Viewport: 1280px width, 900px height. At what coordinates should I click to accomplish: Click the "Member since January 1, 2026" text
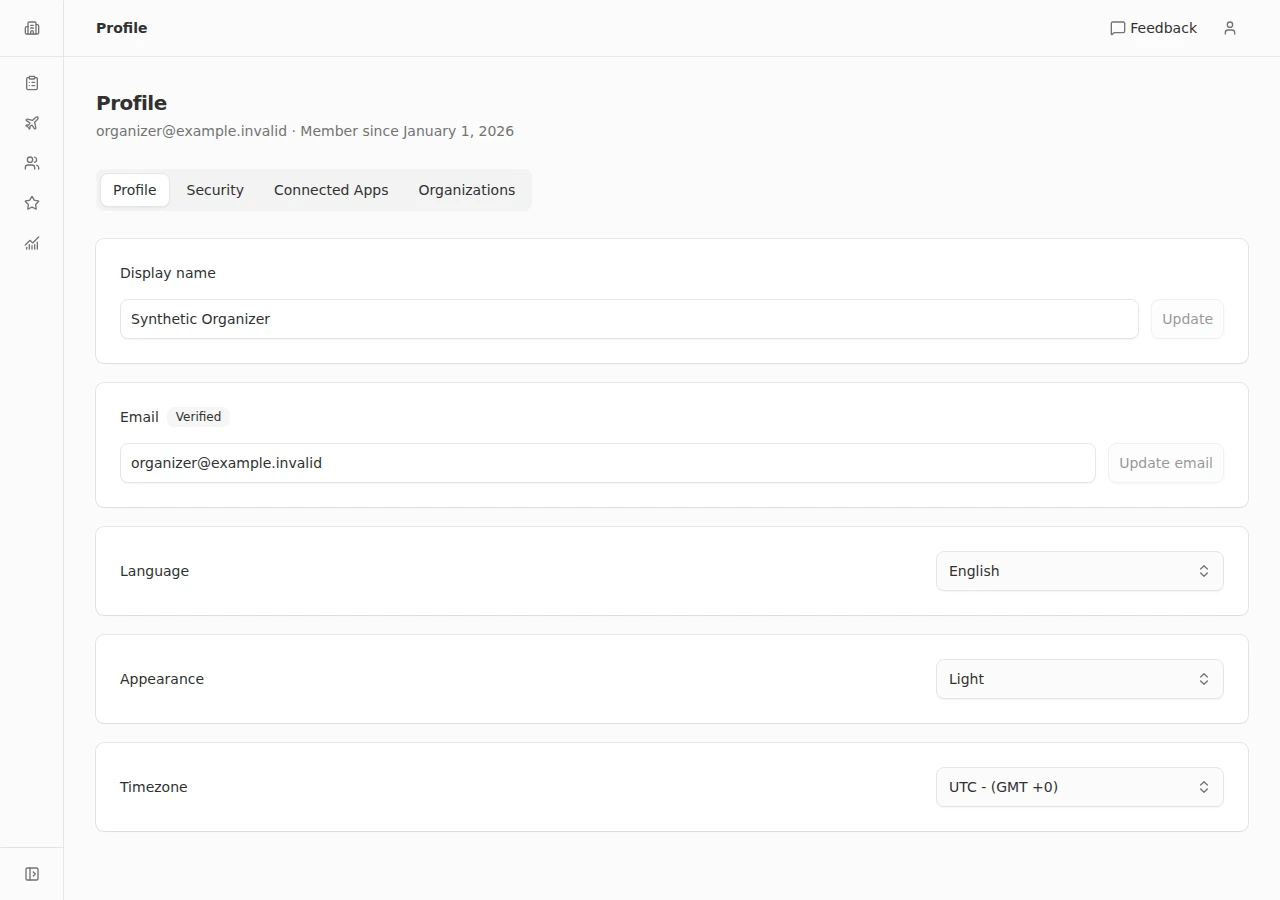(x=407, y=131)
